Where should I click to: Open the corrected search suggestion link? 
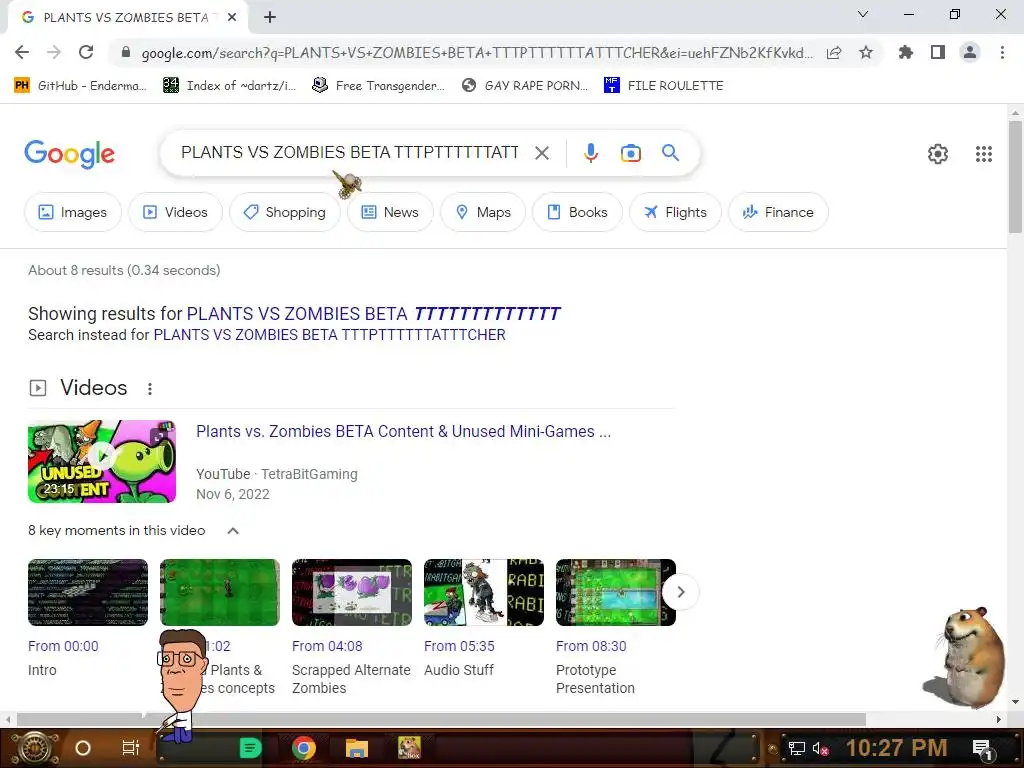[x=373, y=313]
